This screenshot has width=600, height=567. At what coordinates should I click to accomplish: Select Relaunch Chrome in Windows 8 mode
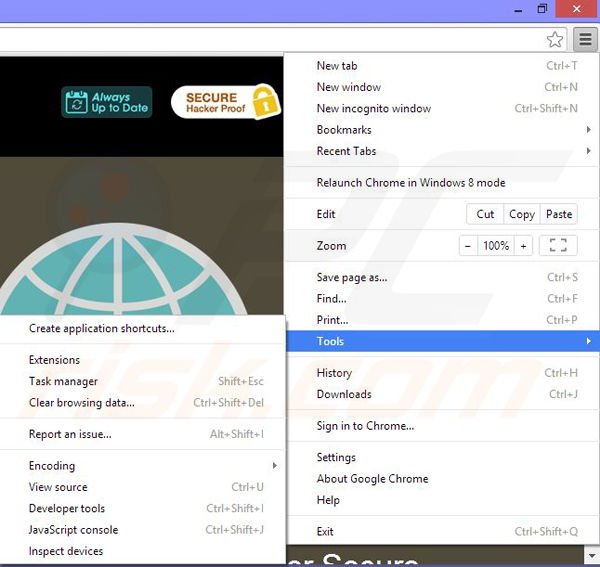tap(443, 182)
